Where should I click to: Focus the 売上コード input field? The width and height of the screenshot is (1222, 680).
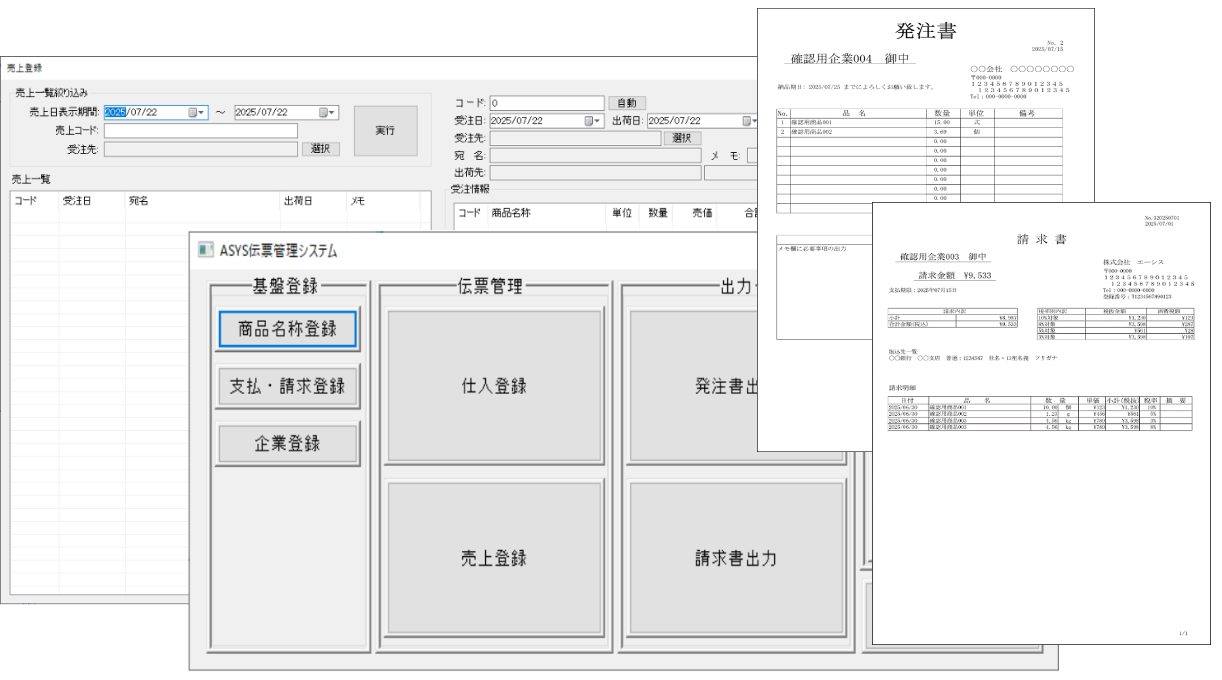[200, 131]
